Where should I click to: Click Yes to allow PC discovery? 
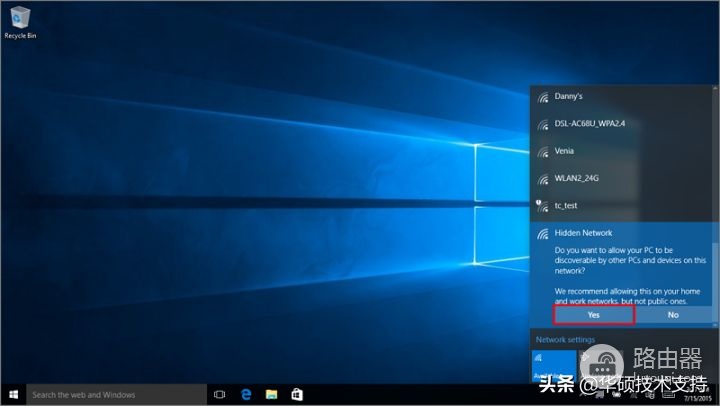(x=594, y=315)
